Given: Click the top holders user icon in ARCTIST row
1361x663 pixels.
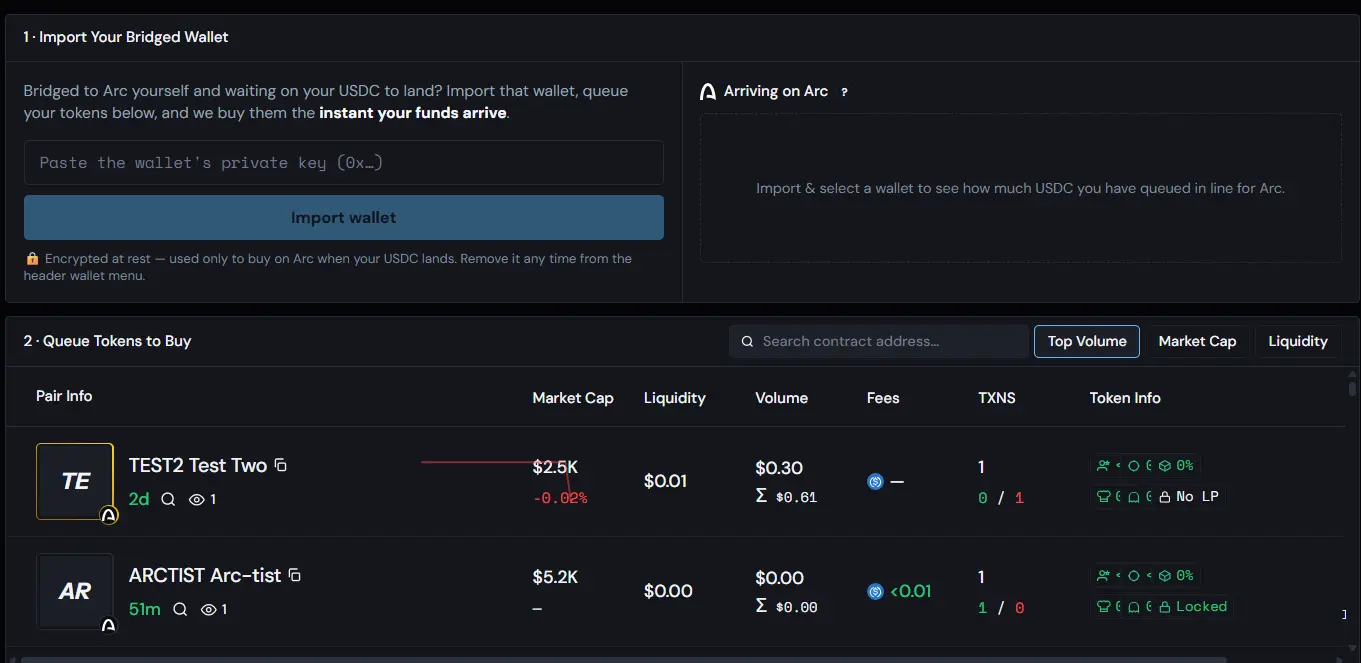Looking at the screenshot, I should 1103,575.
